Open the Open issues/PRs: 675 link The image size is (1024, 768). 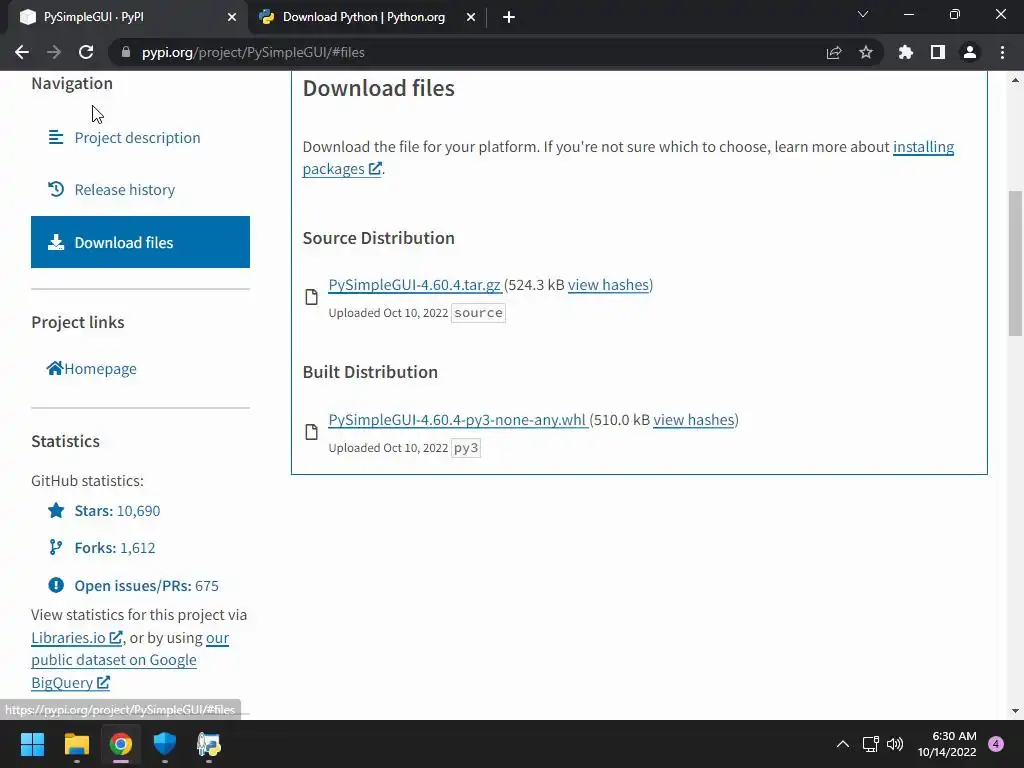click(x=146, y=586)
